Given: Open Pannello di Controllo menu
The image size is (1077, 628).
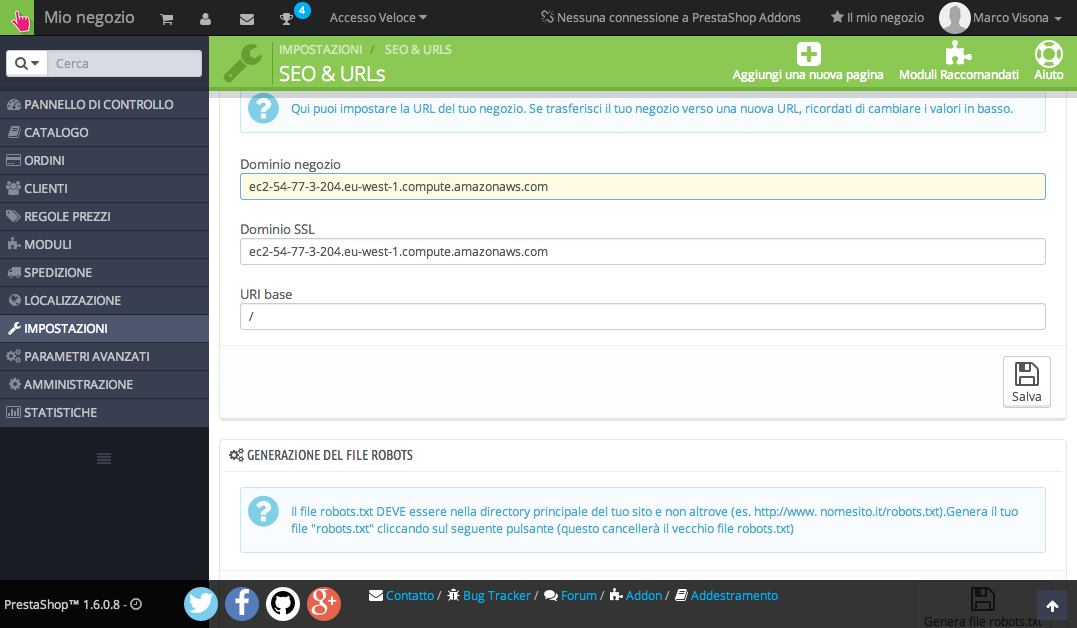Looking at the screenshot, I should click(x=104, y=104).
